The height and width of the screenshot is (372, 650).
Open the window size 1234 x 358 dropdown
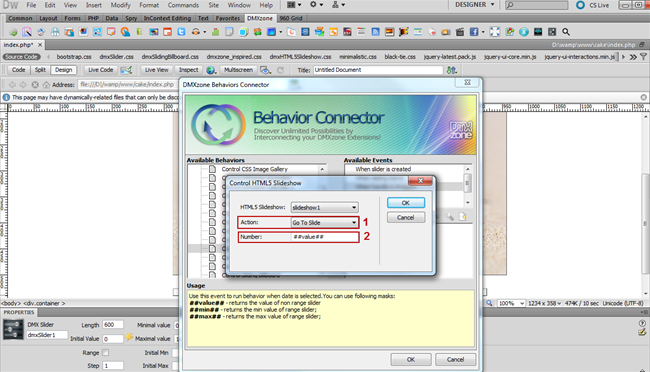pyautogui.click(x=544, y=304)
